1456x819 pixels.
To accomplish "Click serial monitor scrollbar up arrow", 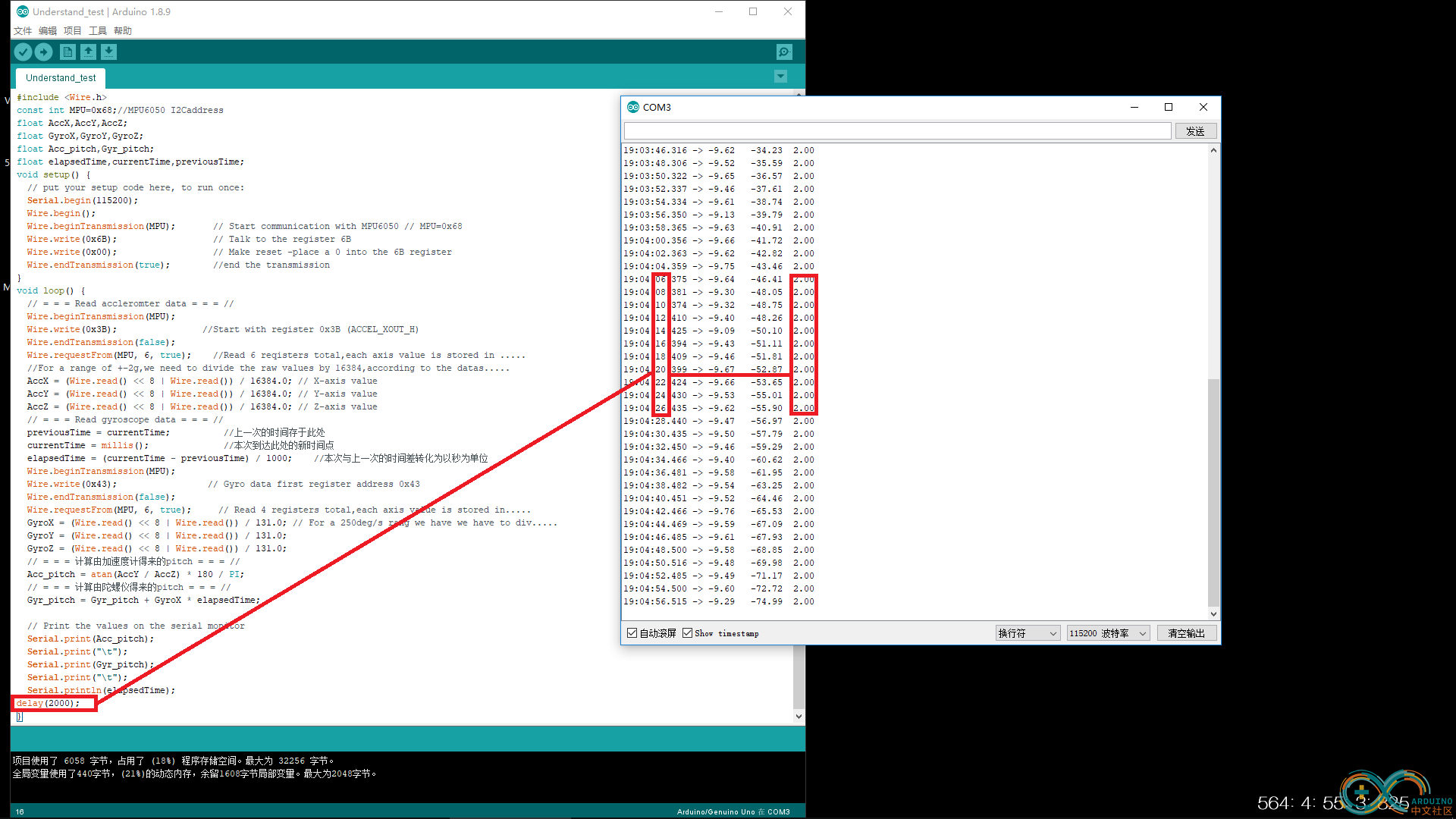I will pos(1213,150).
